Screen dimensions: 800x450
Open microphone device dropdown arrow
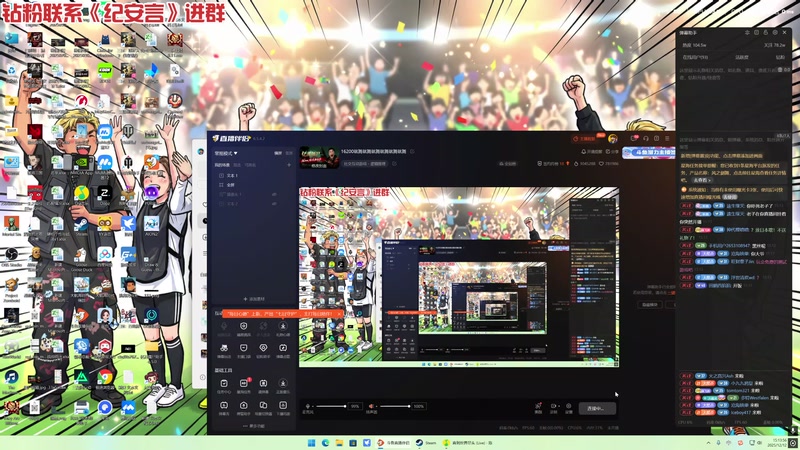click(312, 407)
